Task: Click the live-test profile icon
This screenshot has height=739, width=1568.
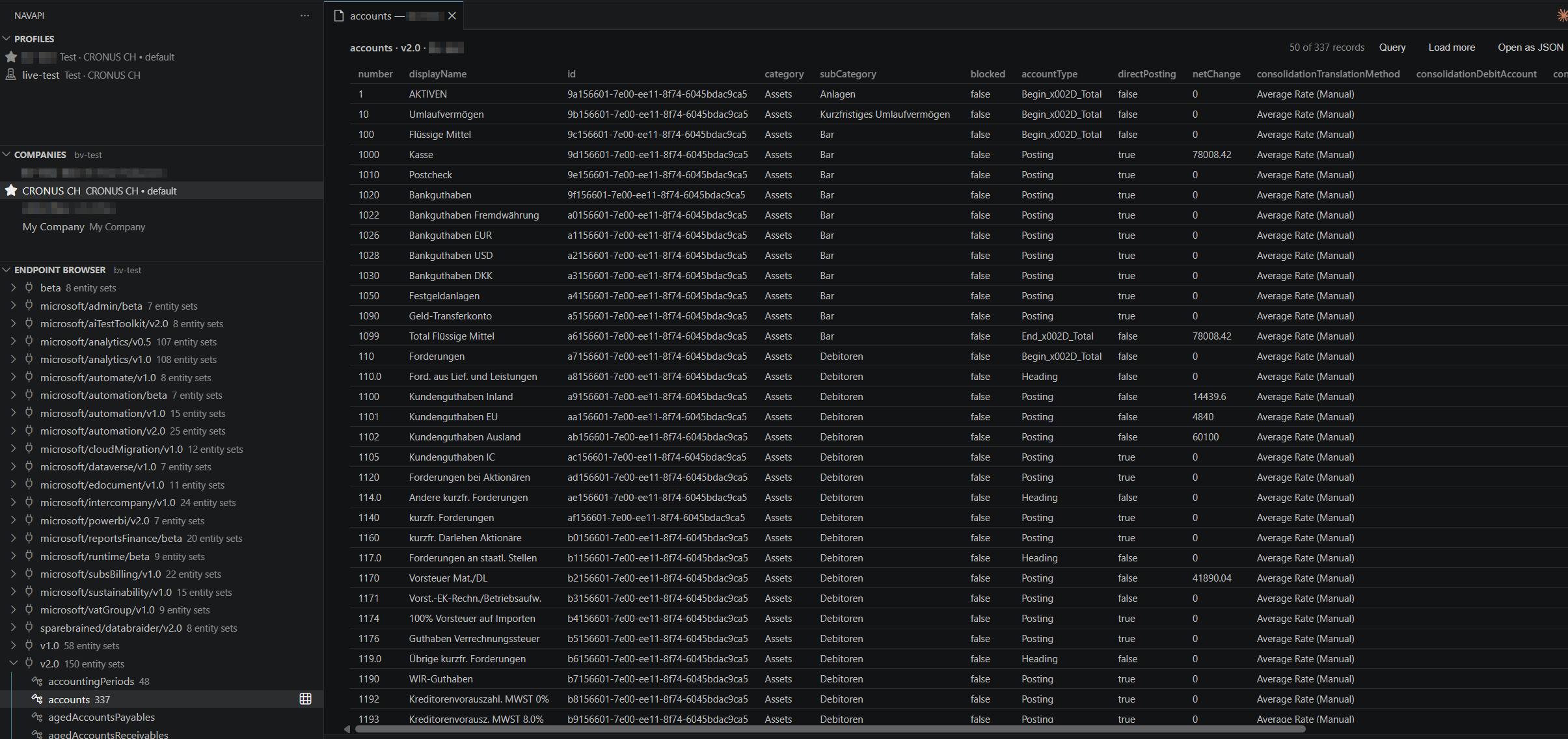Action: [x=11, y=75]
